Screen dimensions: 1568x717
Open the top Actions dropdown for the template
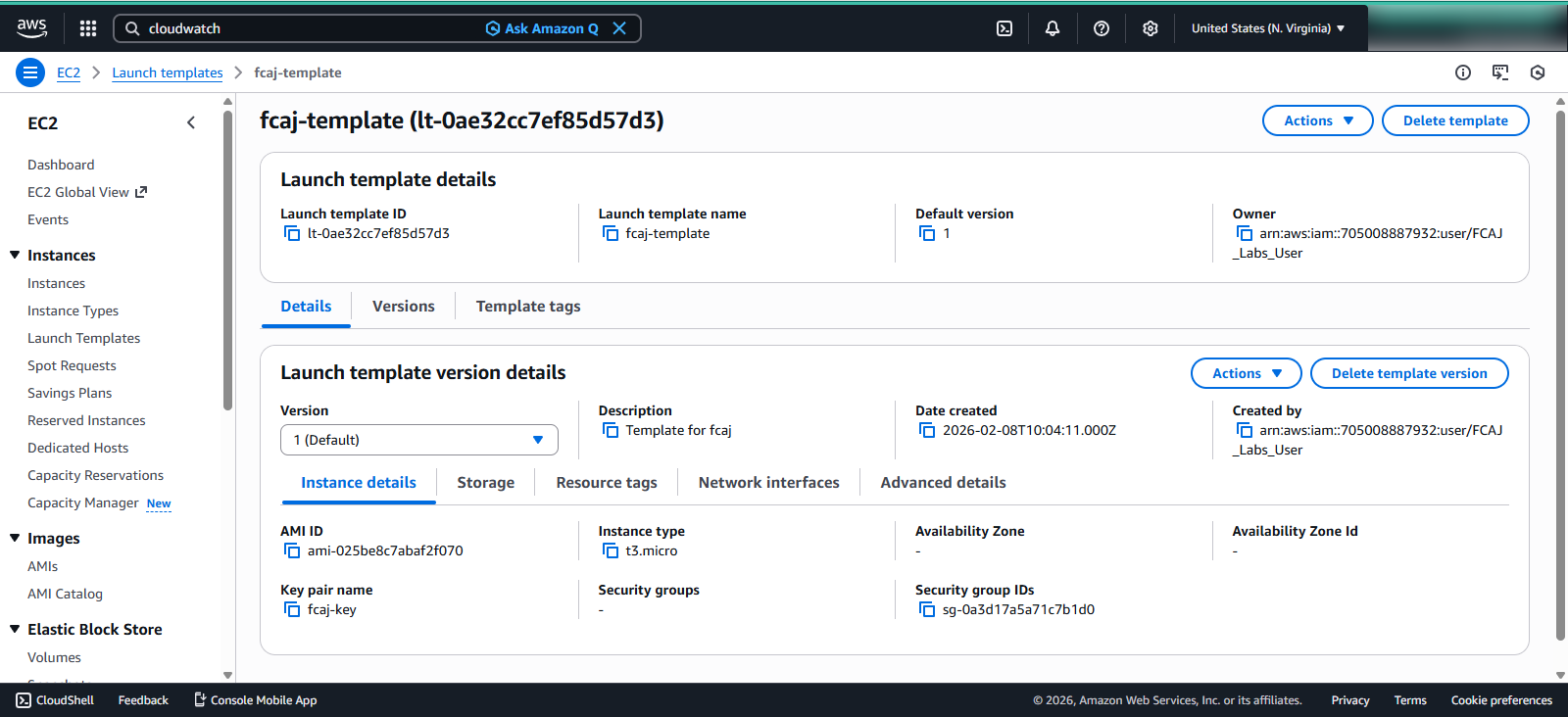[1318, 120]
